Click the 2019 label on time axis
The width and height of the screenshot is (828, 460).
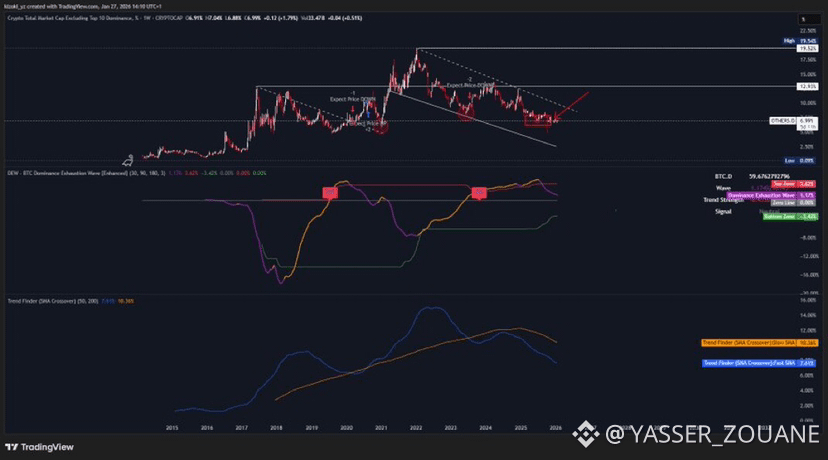pyautogui.click(x=312, y=428)
